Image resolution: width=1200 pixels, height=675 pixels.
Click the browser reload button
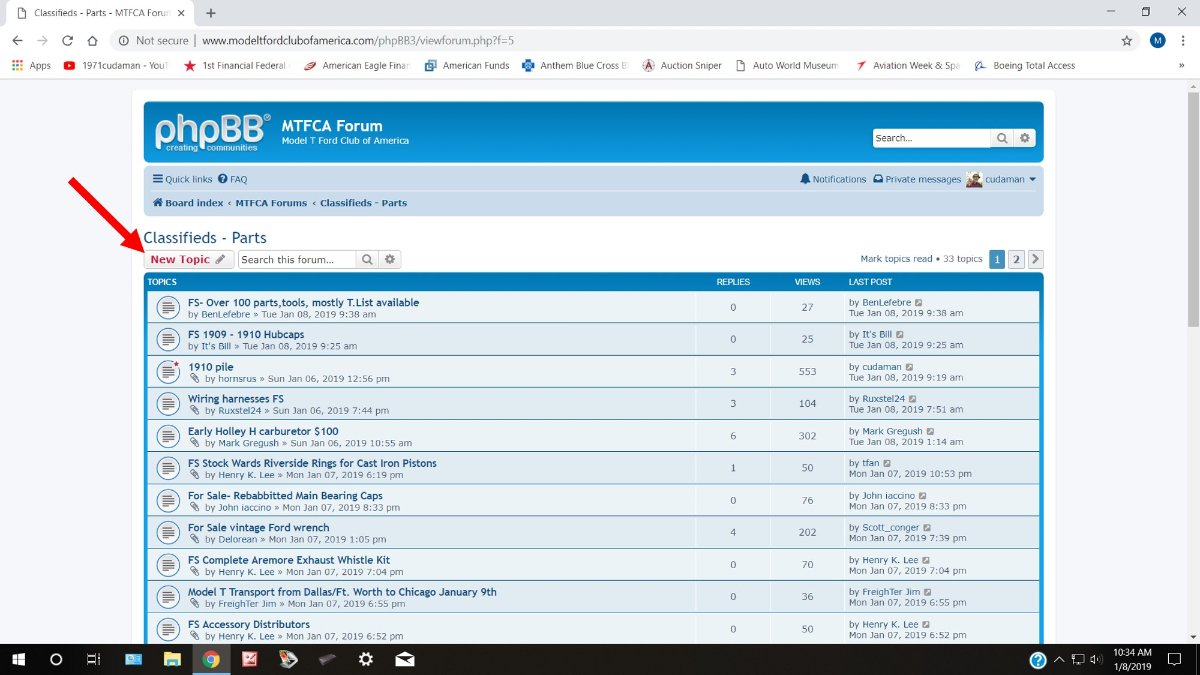pos(68,41)
